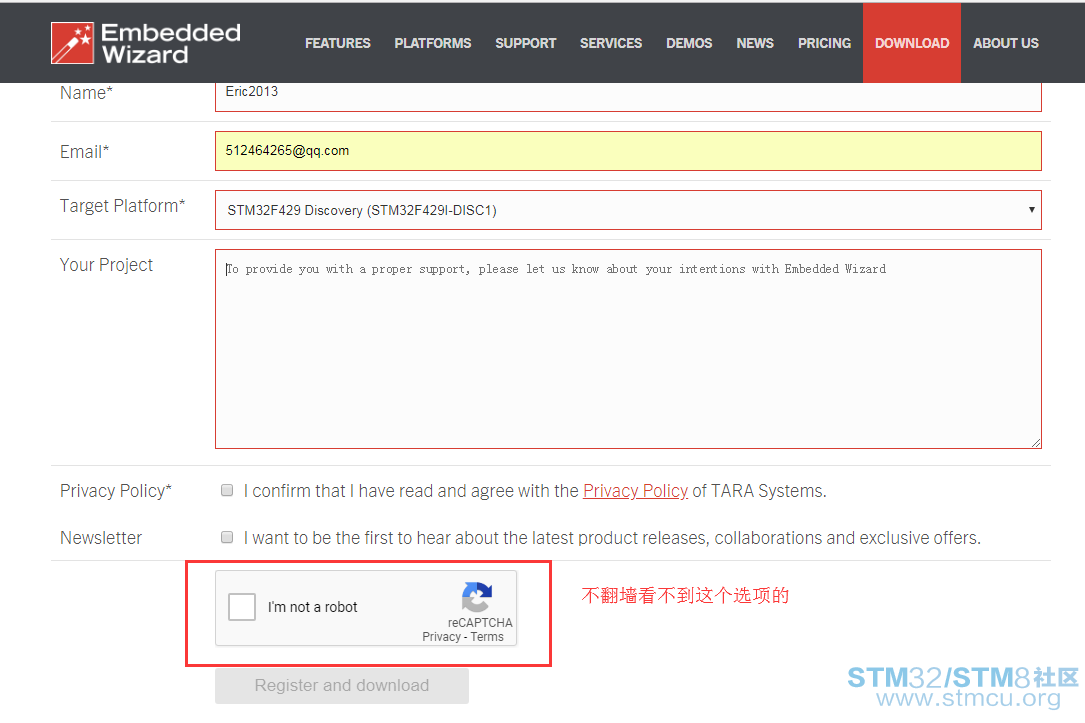Open the SERVICES menu item
Screen dimensions: 1085x723
(611, 43)
